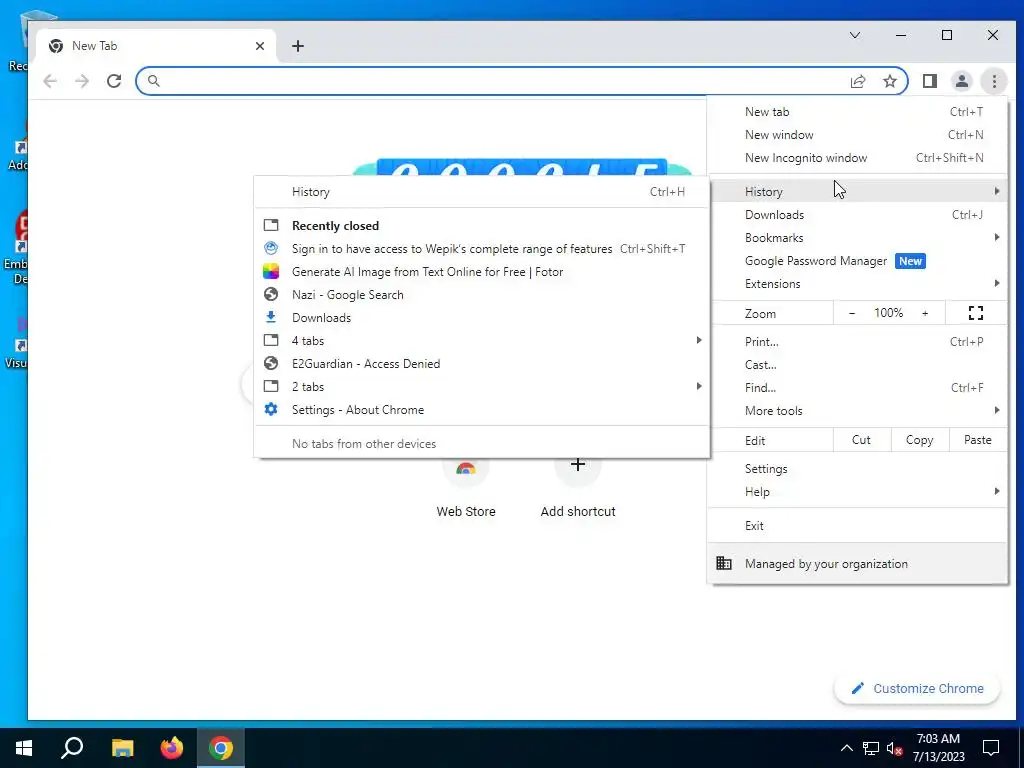Increase zoom with plus button

click(925, 313)
